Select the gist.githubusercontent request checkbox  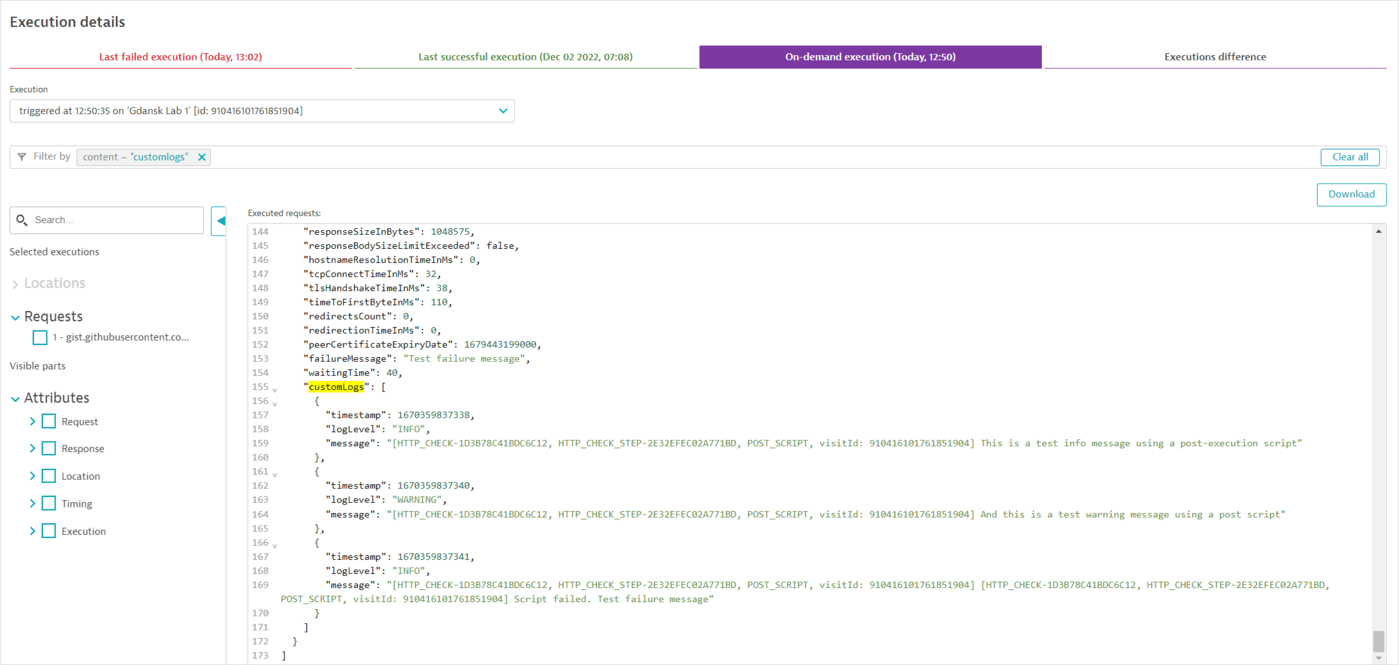pyautogui.click(x=39, y=337)
